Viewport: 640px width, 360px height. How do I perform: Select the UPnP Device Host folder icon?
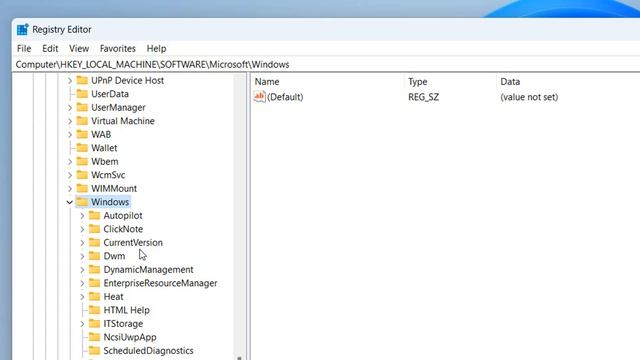(82, 80)
